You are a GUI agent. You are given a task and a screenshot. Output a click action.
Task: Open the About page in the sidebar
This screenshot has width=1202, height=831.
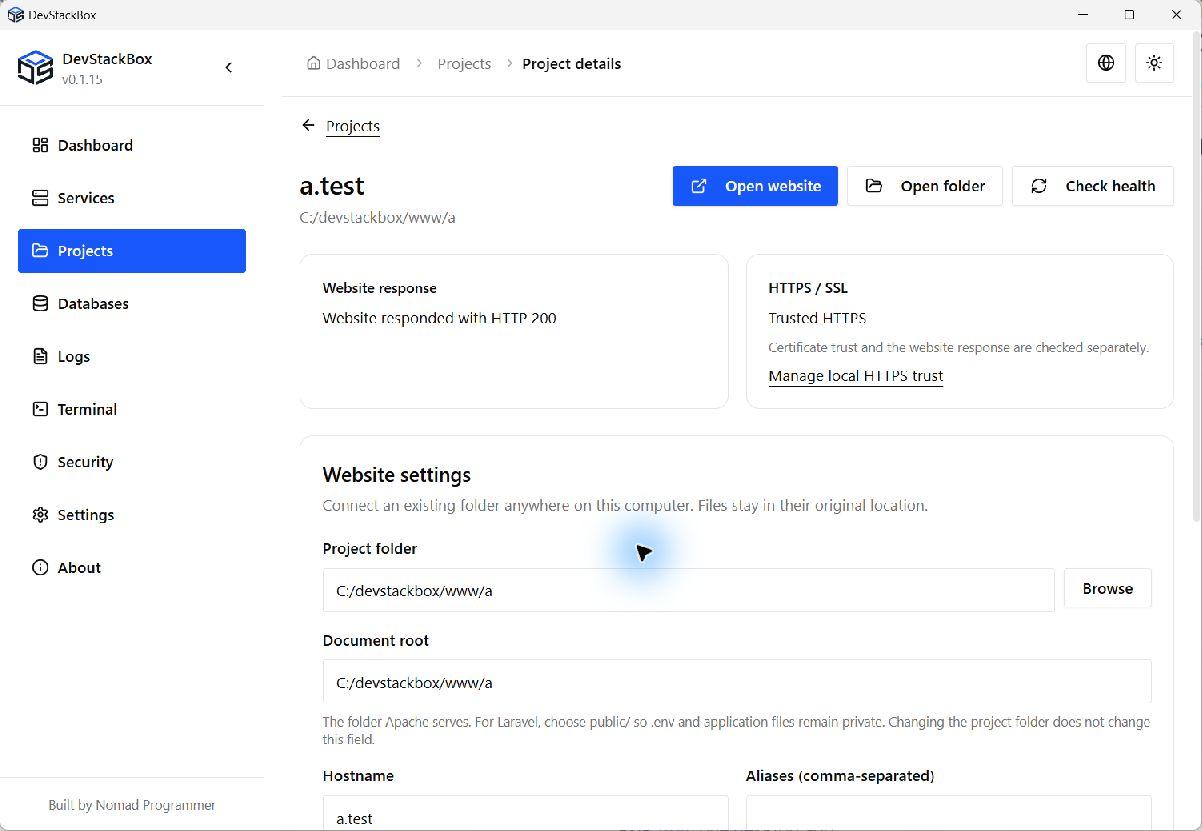pyautogui.click(x=132, y=568)
